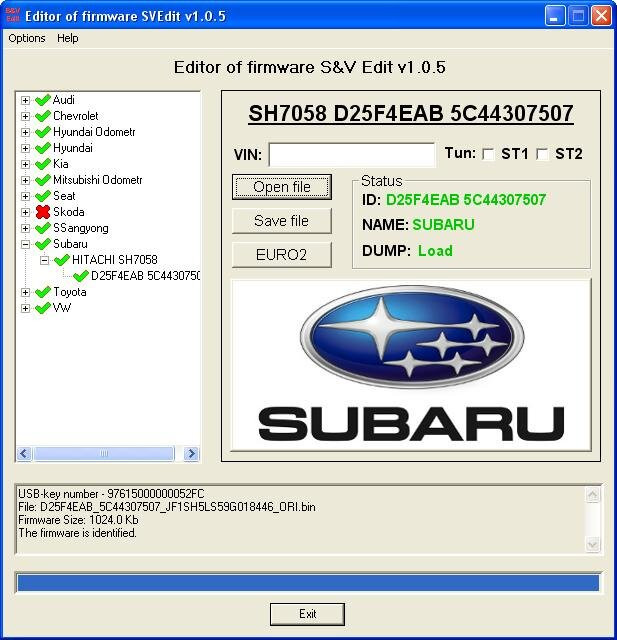Viewport: 617px width, 640px height.
Task: Click the DUMP status value Load
Action: coord(435,251)
